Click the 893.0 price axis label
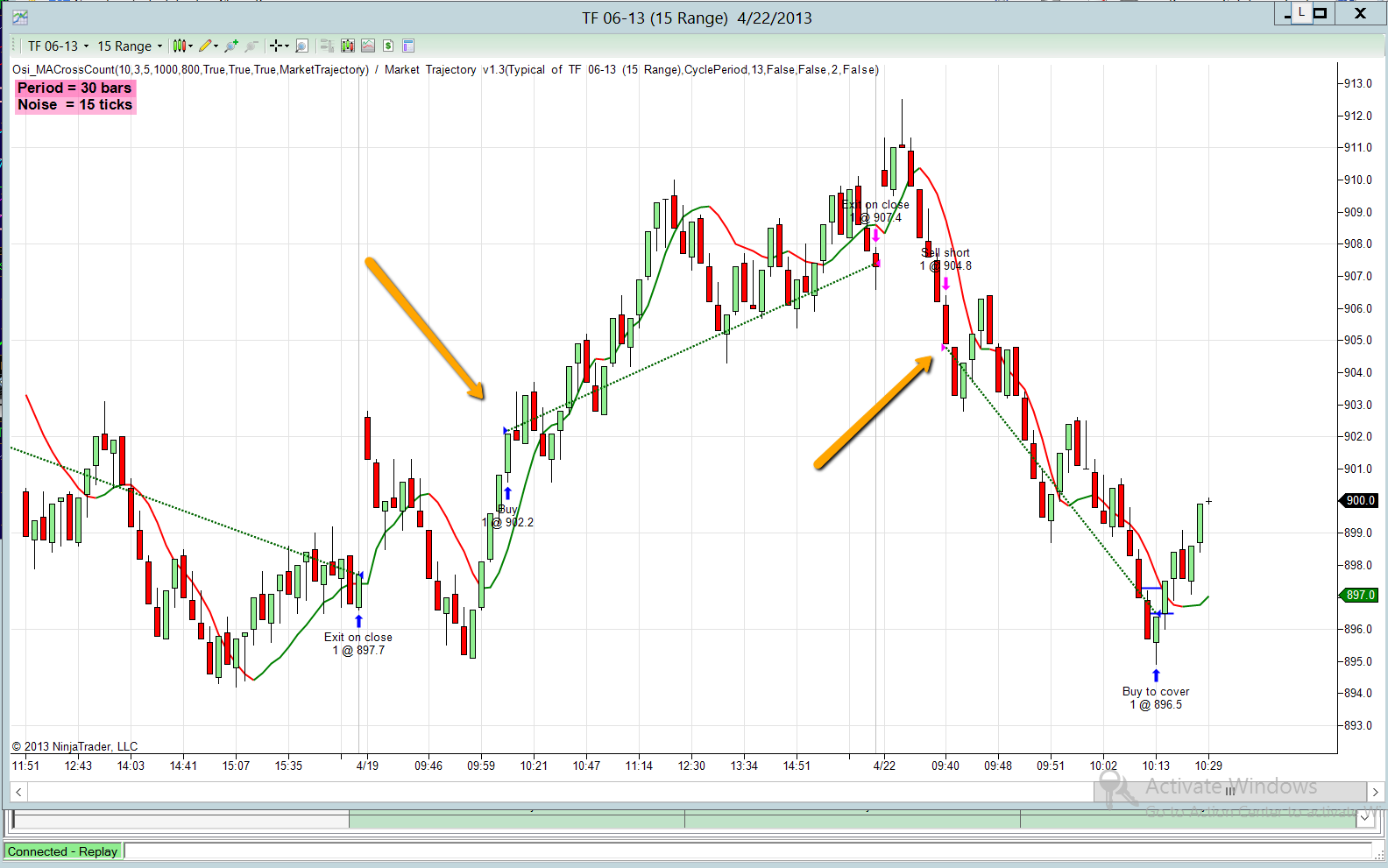The height and width of the screenshot is (868, 1388). pyautogui.click(x=1358, y=725)
